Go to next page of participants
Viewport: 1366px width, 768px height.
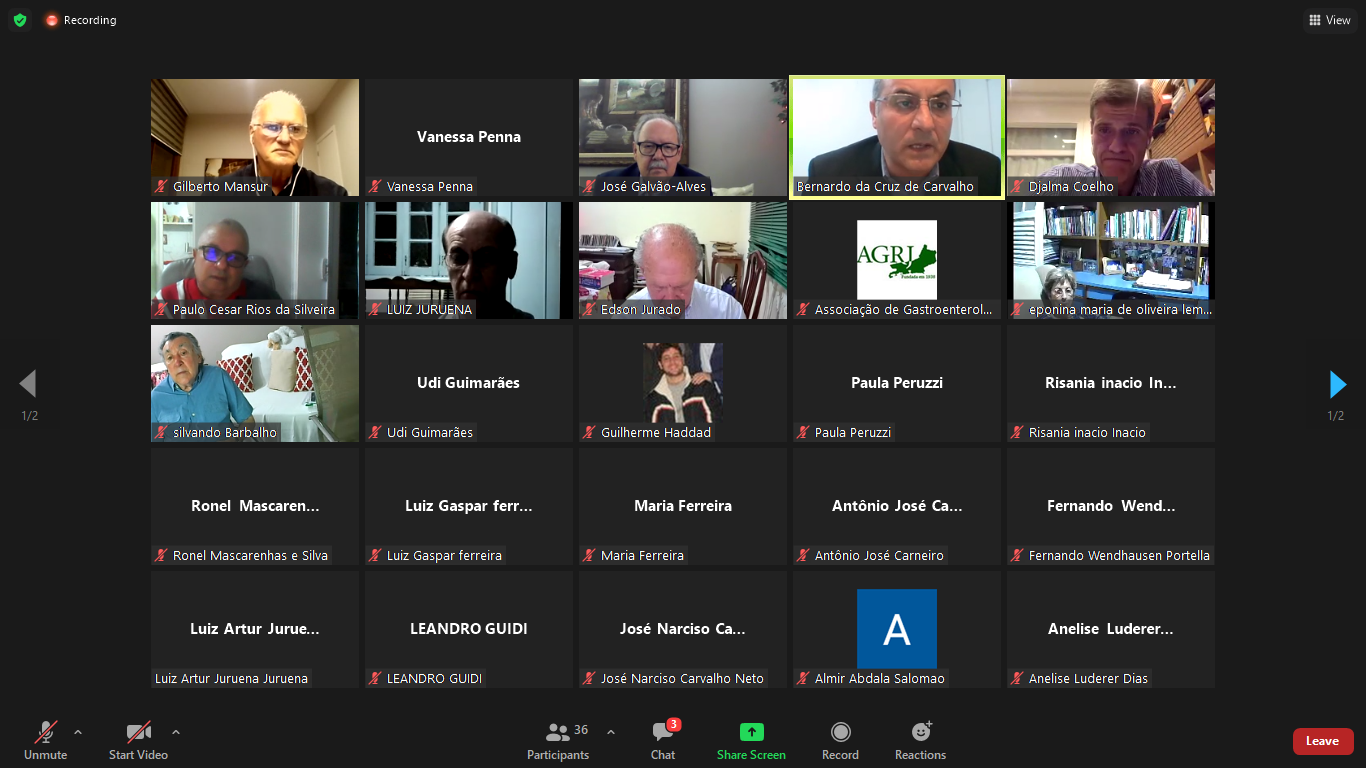tap(1337, 384)
